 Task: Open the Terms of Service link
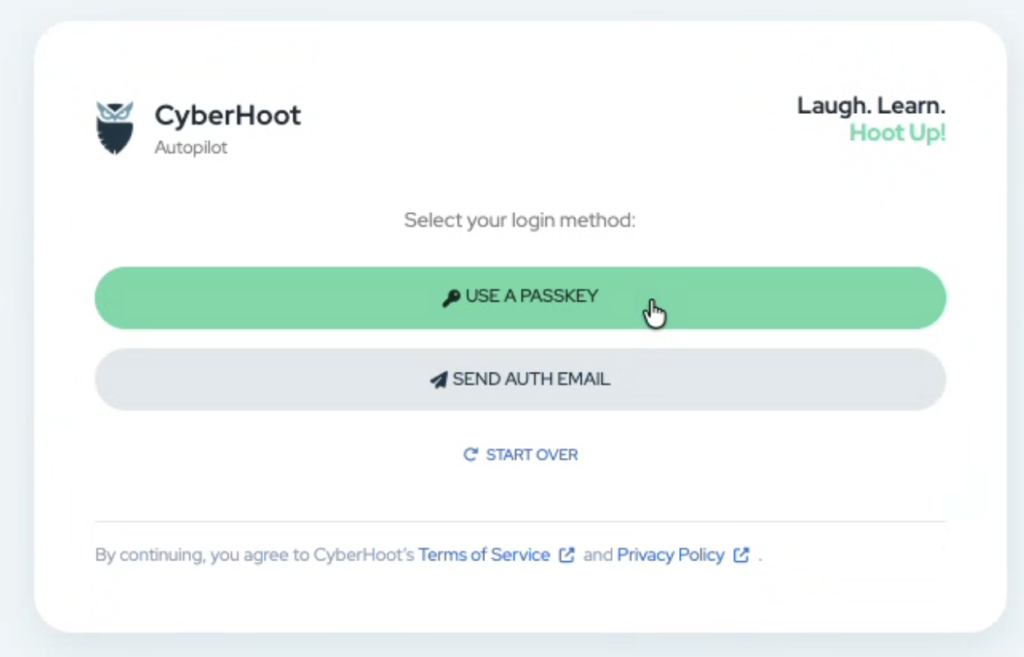[x=484, y=555]
